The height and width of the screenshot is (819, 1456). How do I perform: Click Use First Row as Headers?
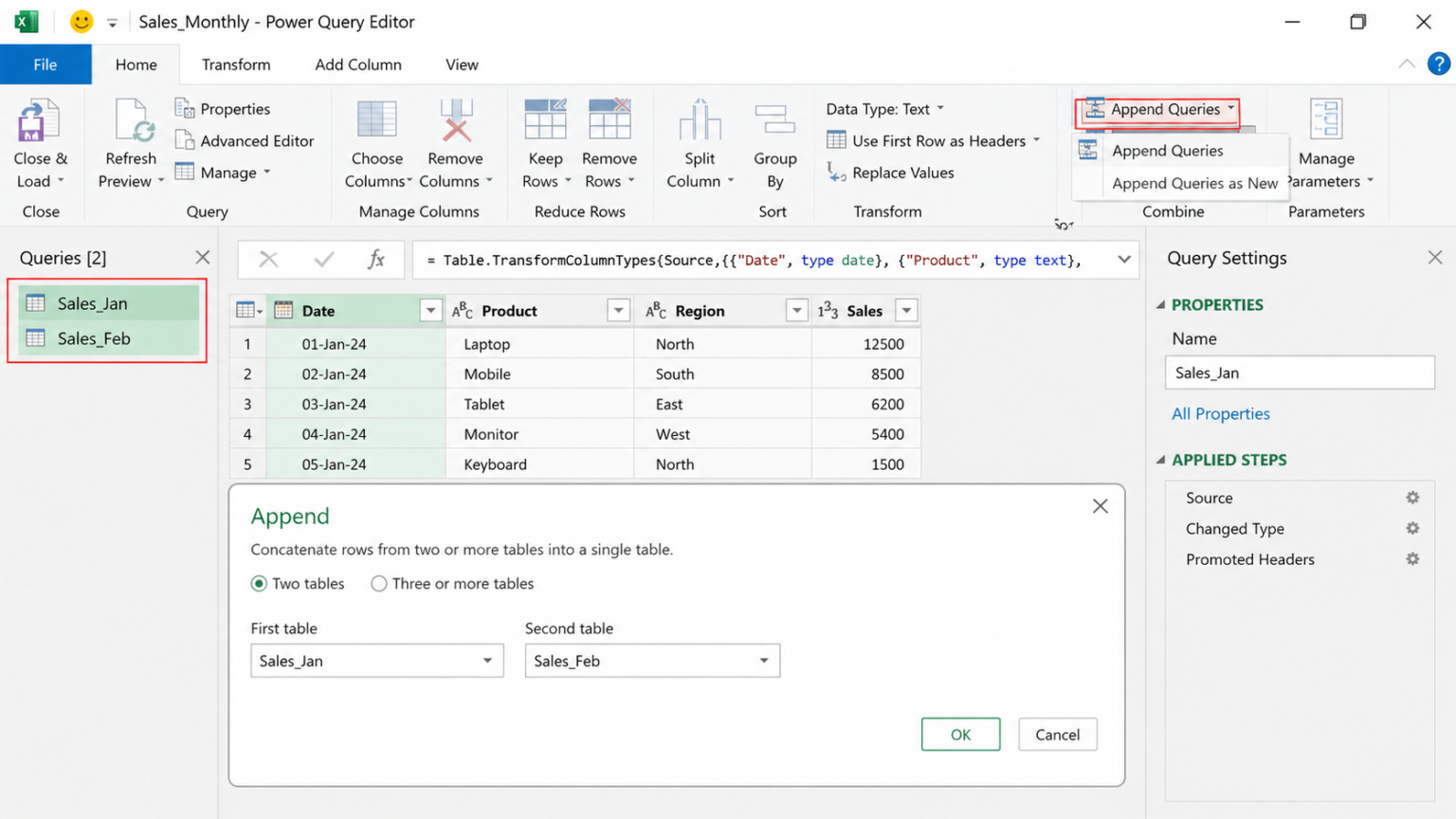tap(934, 140)
